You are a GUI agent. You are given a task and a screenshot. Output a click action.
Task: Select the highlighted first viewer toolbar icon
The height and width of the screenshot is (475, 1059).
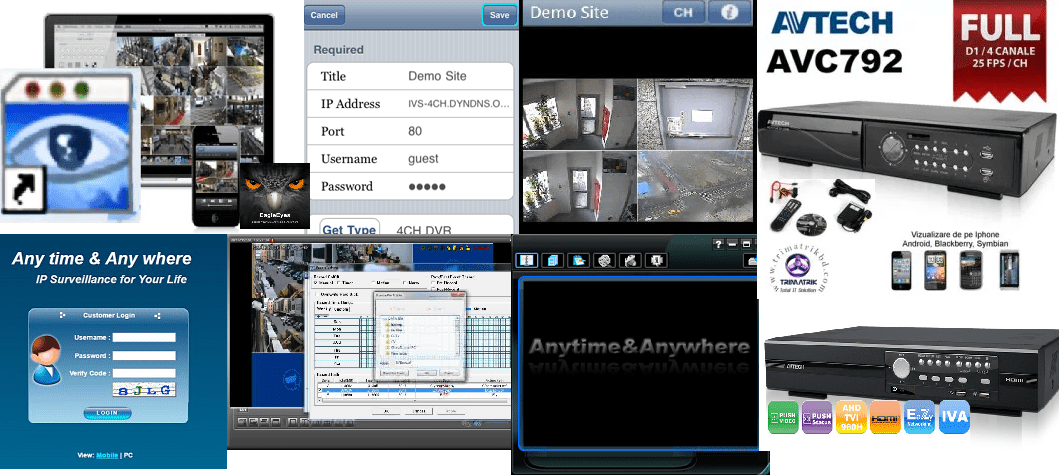(527, 260)
